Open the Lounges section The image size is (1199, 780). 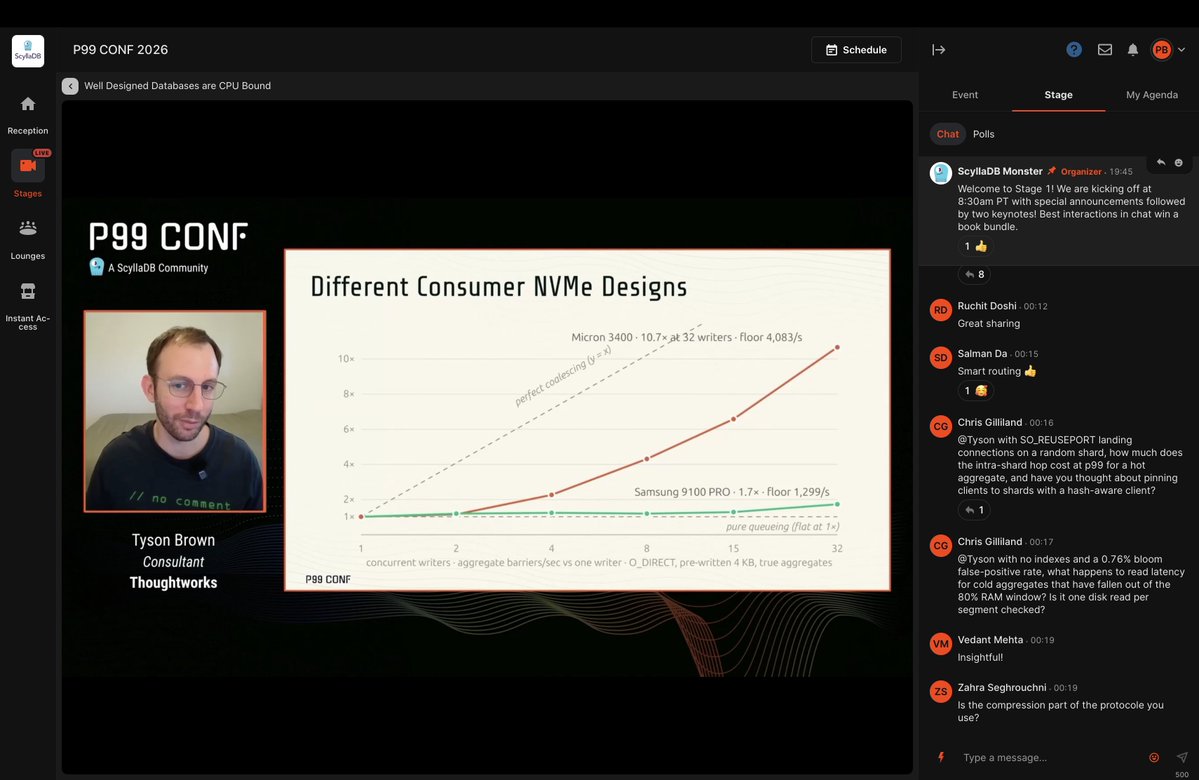(28, 239)
